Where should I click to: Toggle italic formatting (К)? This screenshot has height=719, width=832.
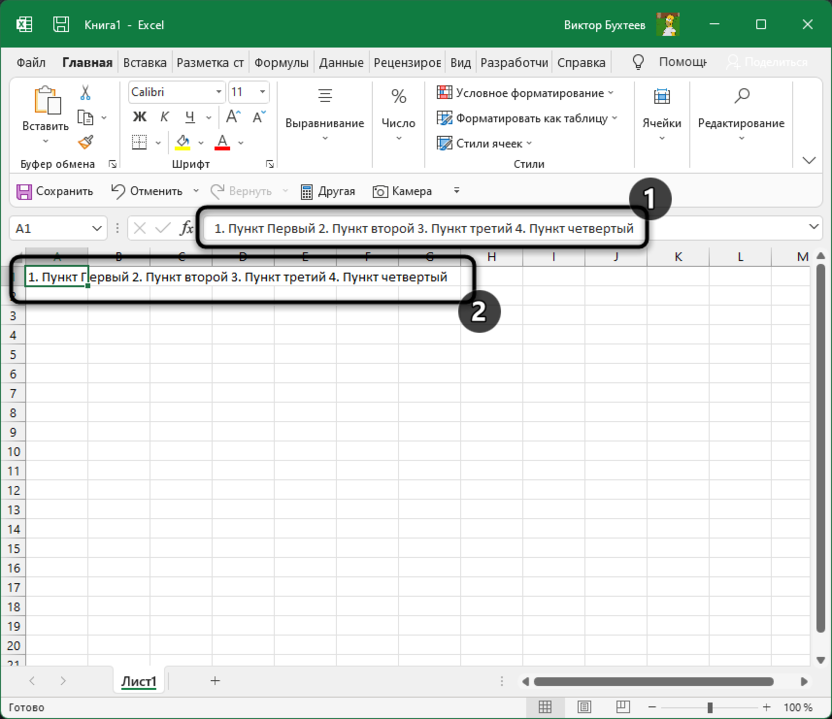click(x=163, y=117)
